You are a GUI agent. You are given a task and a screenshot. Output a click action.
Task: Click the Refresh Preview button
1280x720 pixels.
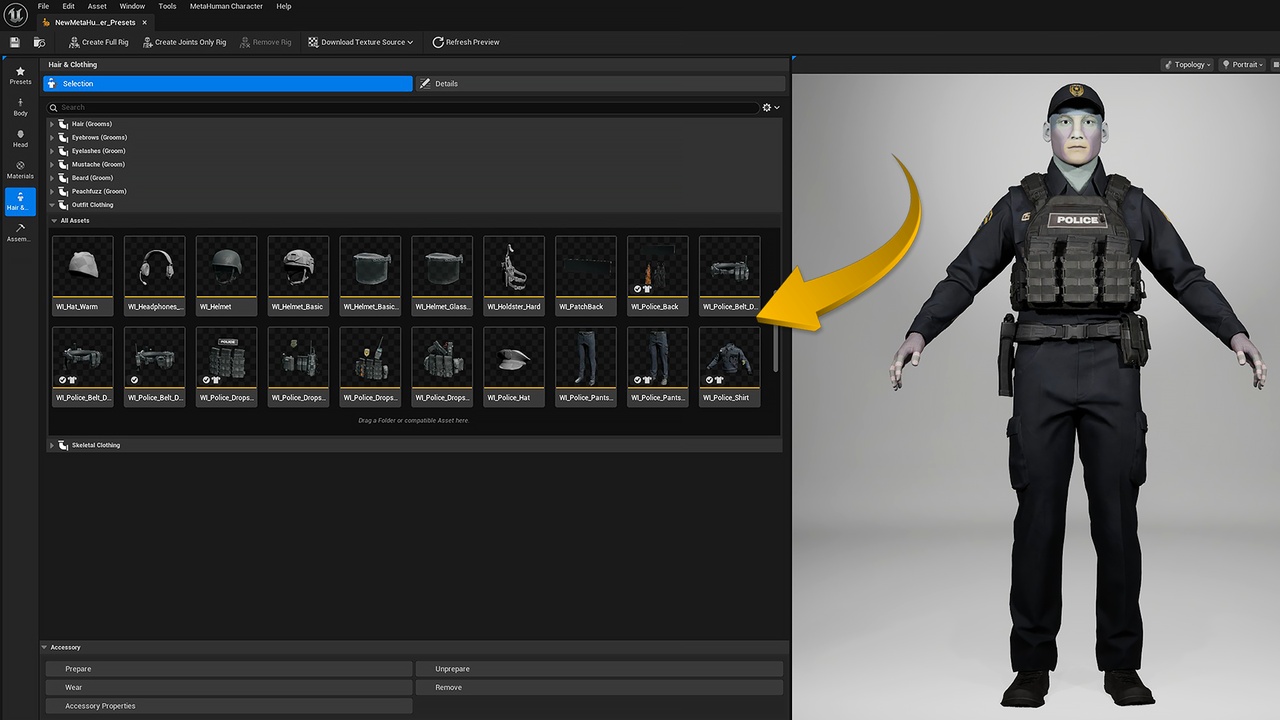pos(466,42)
